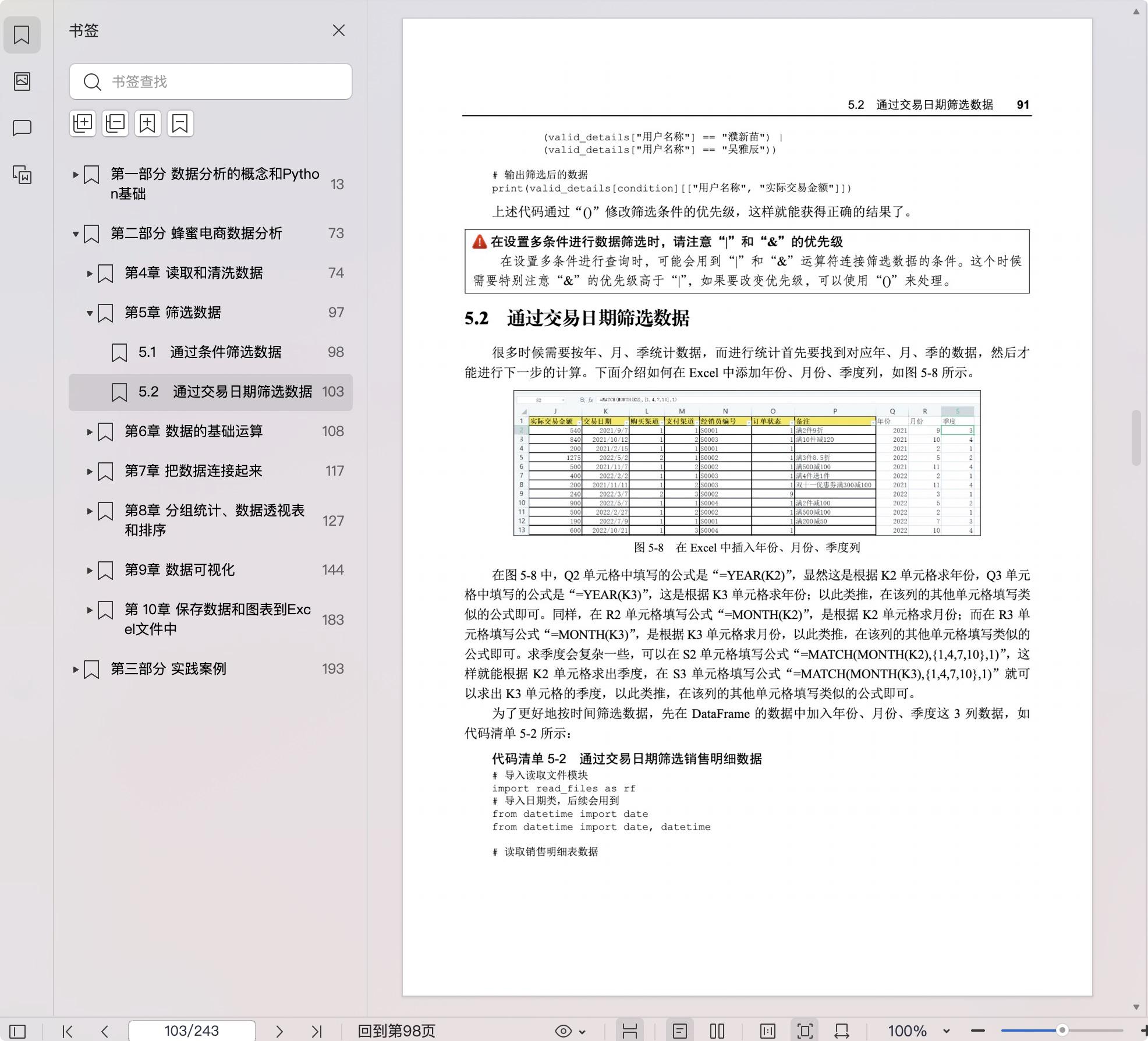Toggle fit page view icon
This screenshot has width=1148, height=1041.
click(x=805, y=1031)
